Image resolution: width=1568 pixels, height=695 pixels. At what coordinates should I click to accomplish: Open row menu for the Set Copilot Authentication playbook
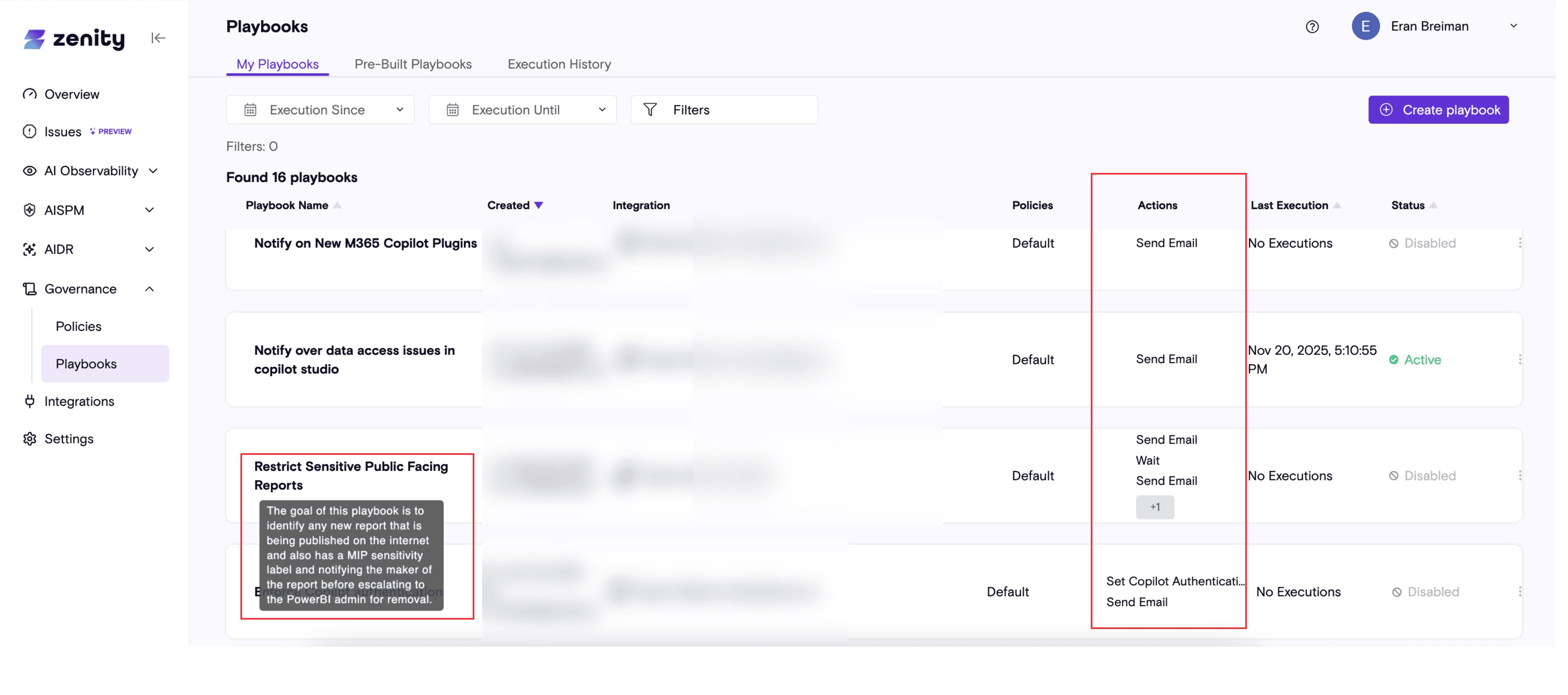pyautogui.click(x=1519, y=591)
